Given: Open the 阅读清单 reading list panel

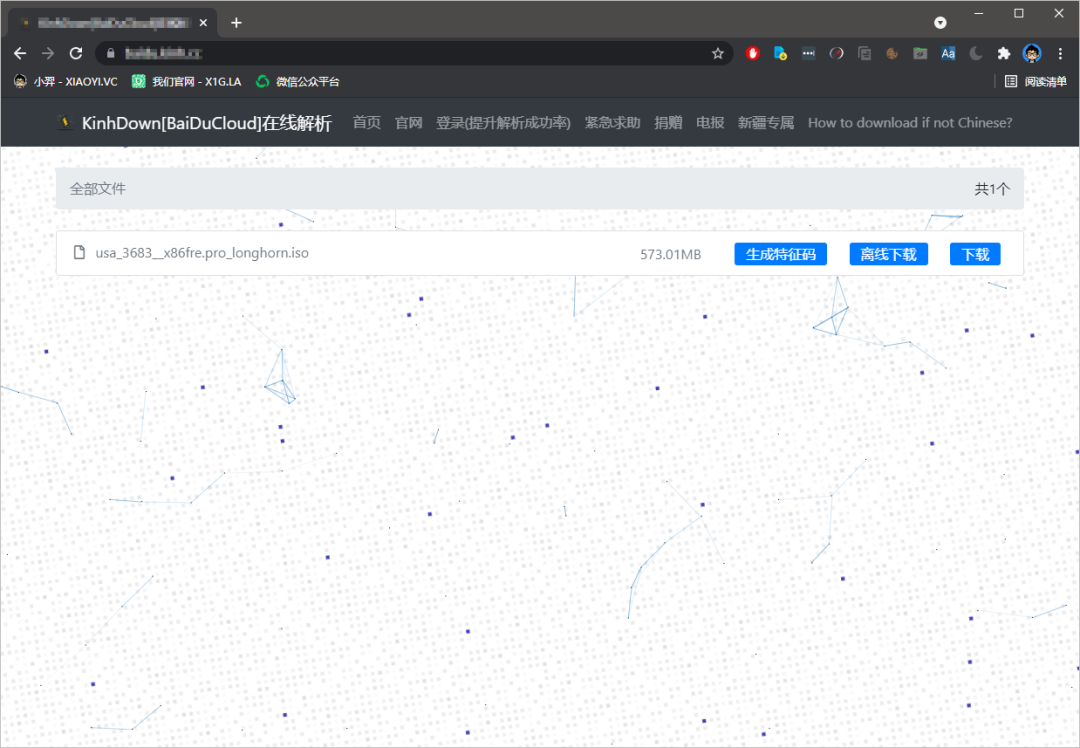Looking at the screenshot, I should [1036, 82].
